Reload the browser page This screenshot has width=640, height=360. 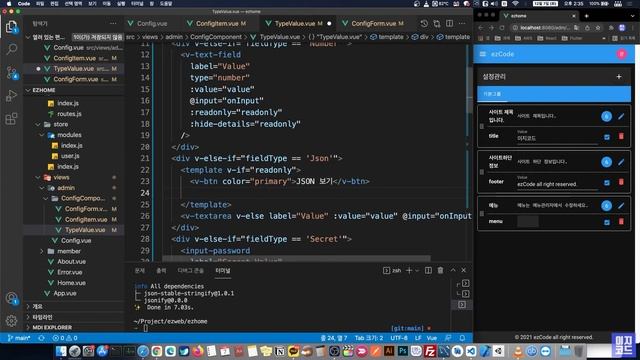tap(502, 28)
